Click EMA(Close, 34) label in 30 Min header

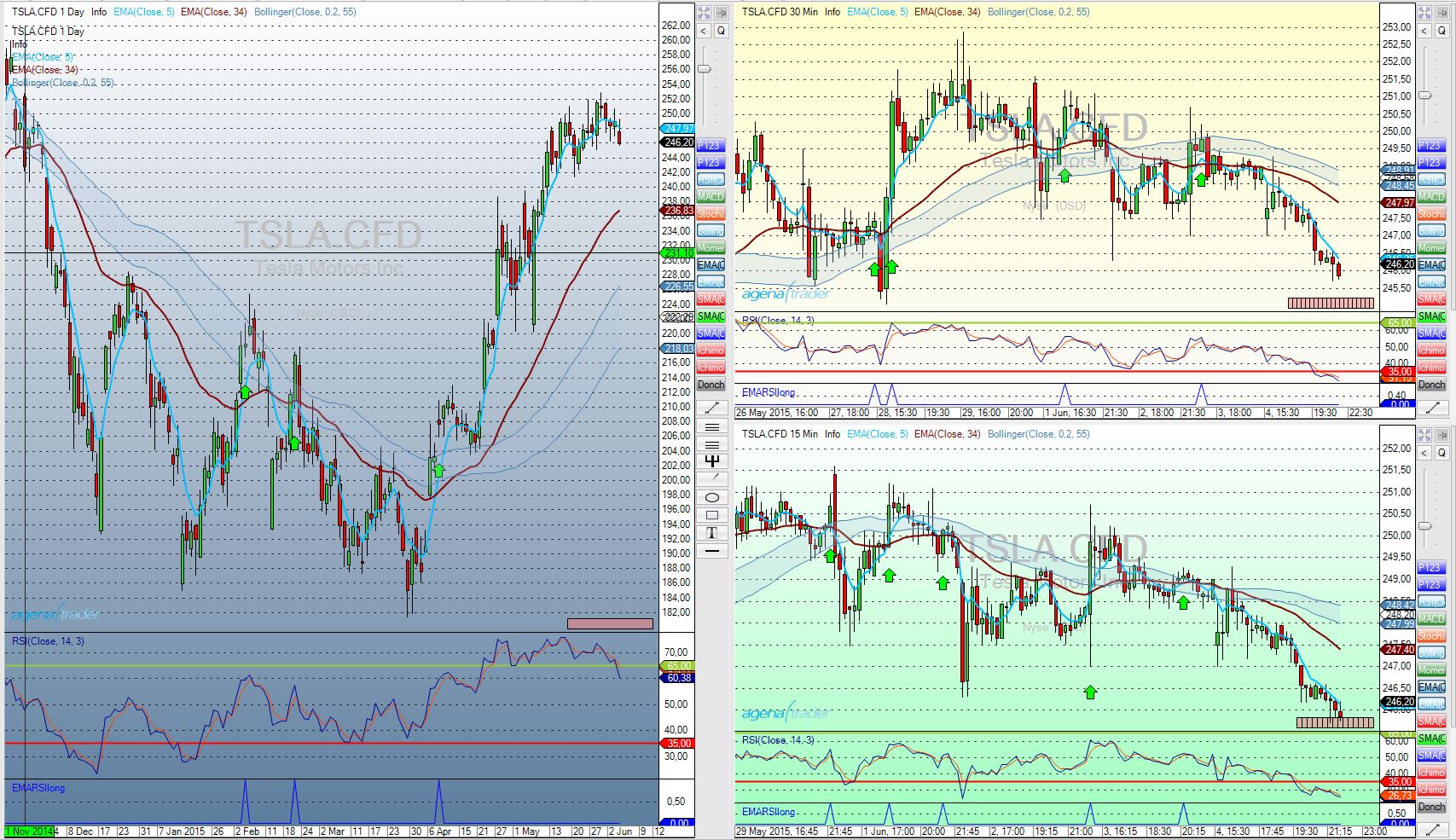947,12
